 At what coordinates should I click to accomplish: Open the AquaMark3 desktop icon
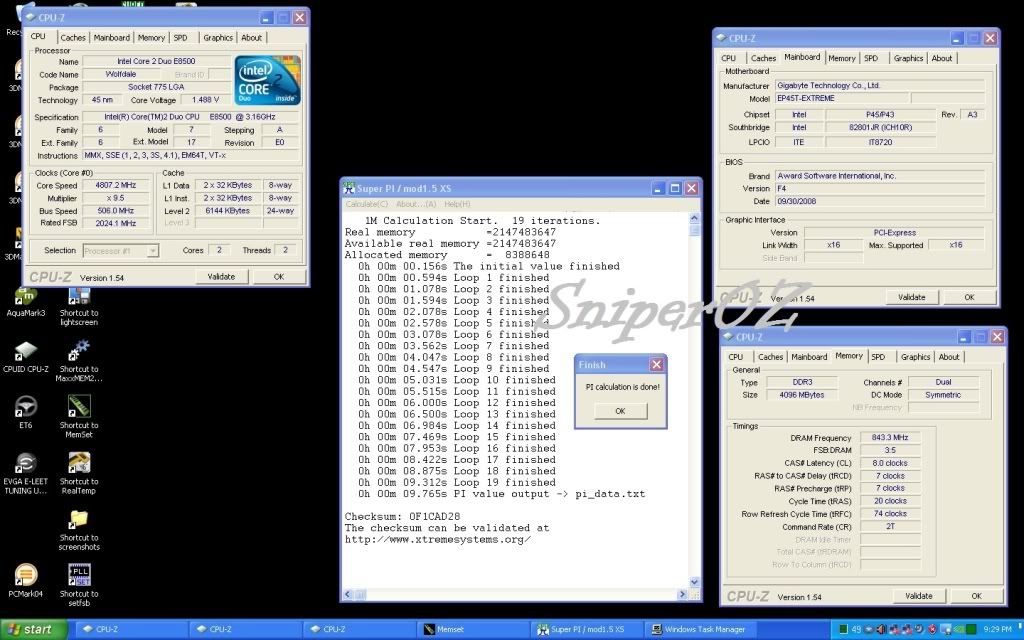point(27,297)
